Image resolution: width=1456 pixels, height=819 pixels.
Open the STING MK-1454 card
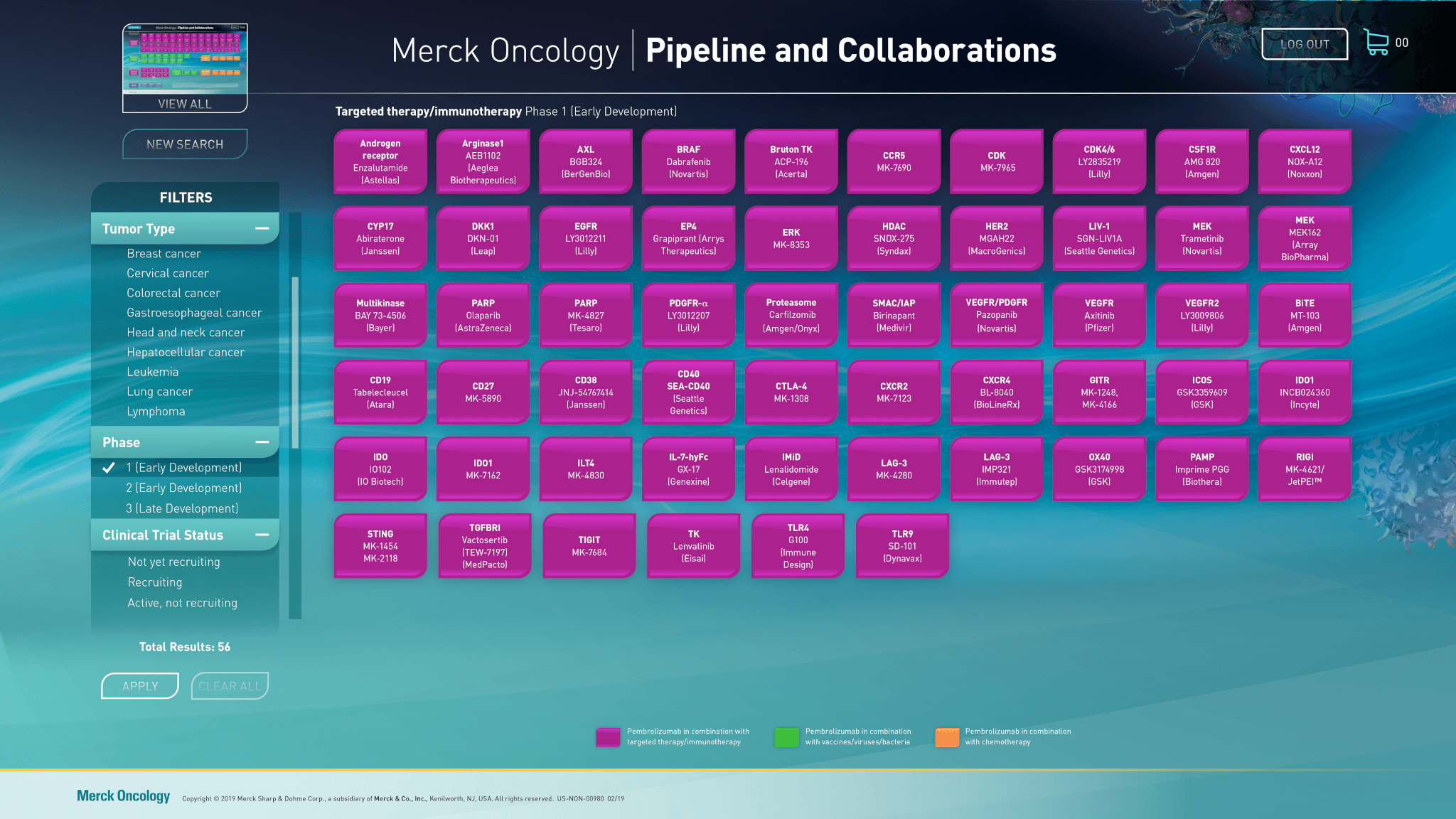380,545
